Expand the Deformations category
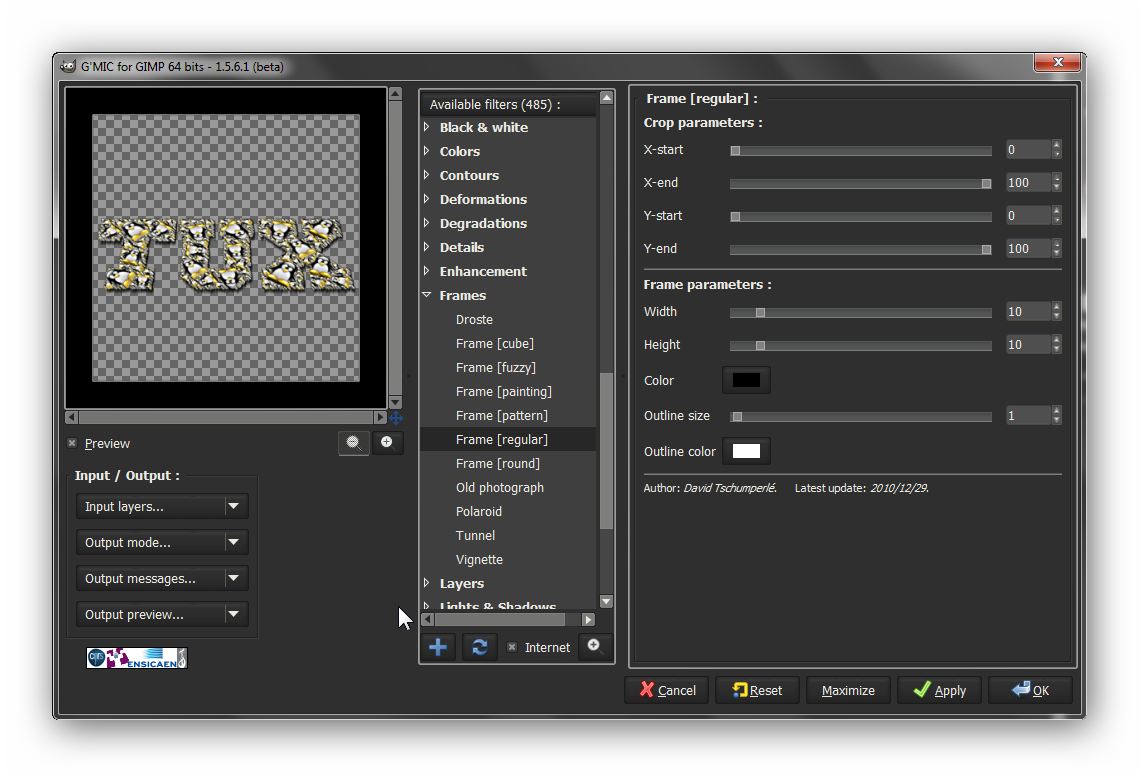The height and width of the screenshot is (773, 1140). 427,199
